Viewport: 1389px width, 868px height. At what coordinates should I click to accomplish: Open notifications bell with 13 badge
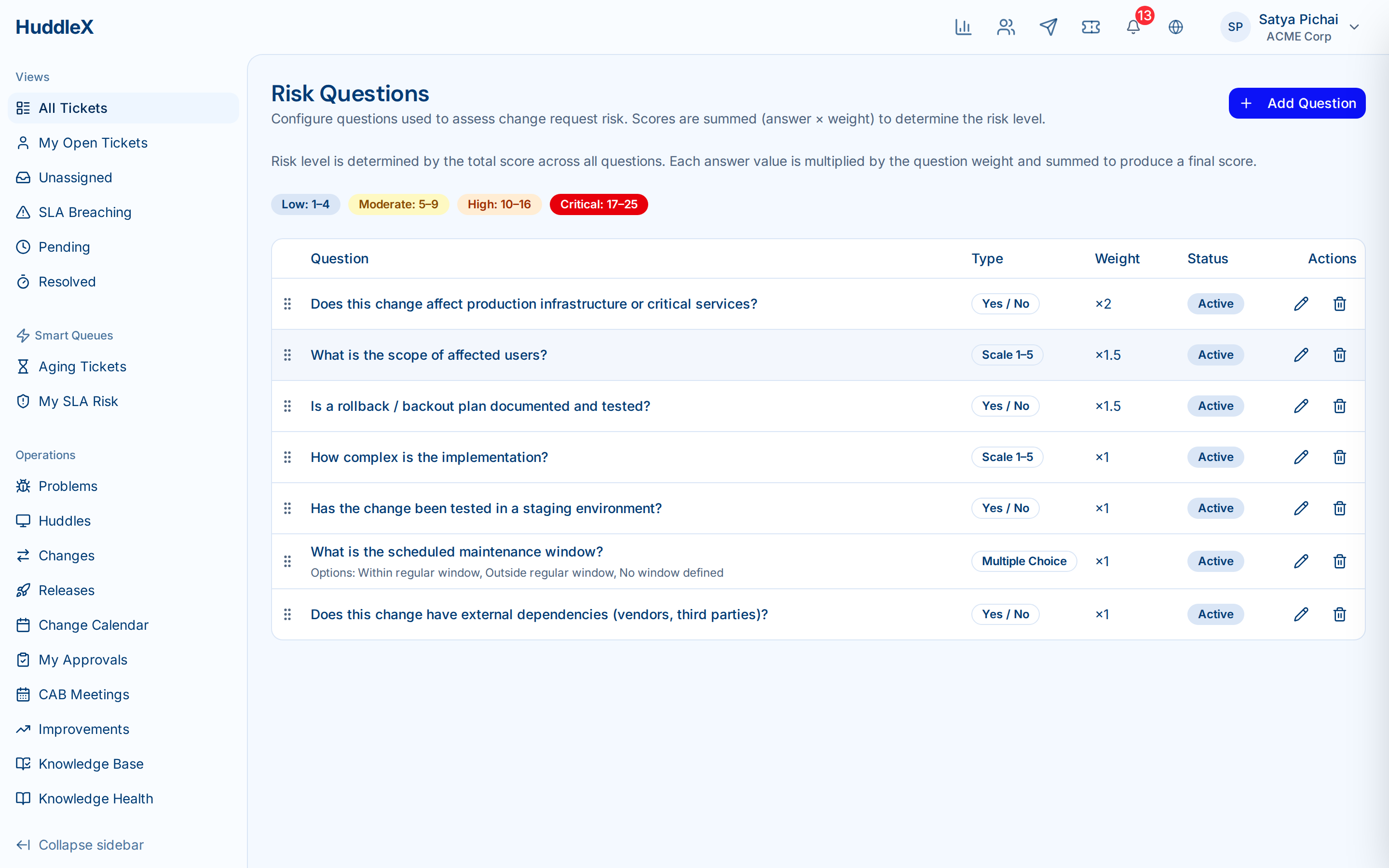coord(1133,27)
